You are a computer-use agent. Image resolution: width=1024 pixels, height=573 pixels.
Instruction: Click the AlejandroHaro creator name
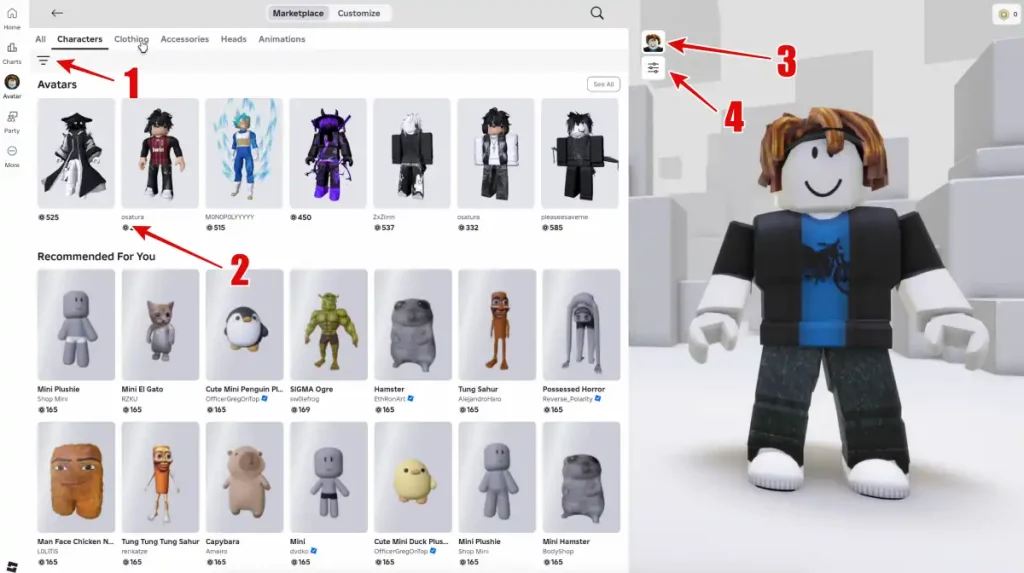[479, 399]
